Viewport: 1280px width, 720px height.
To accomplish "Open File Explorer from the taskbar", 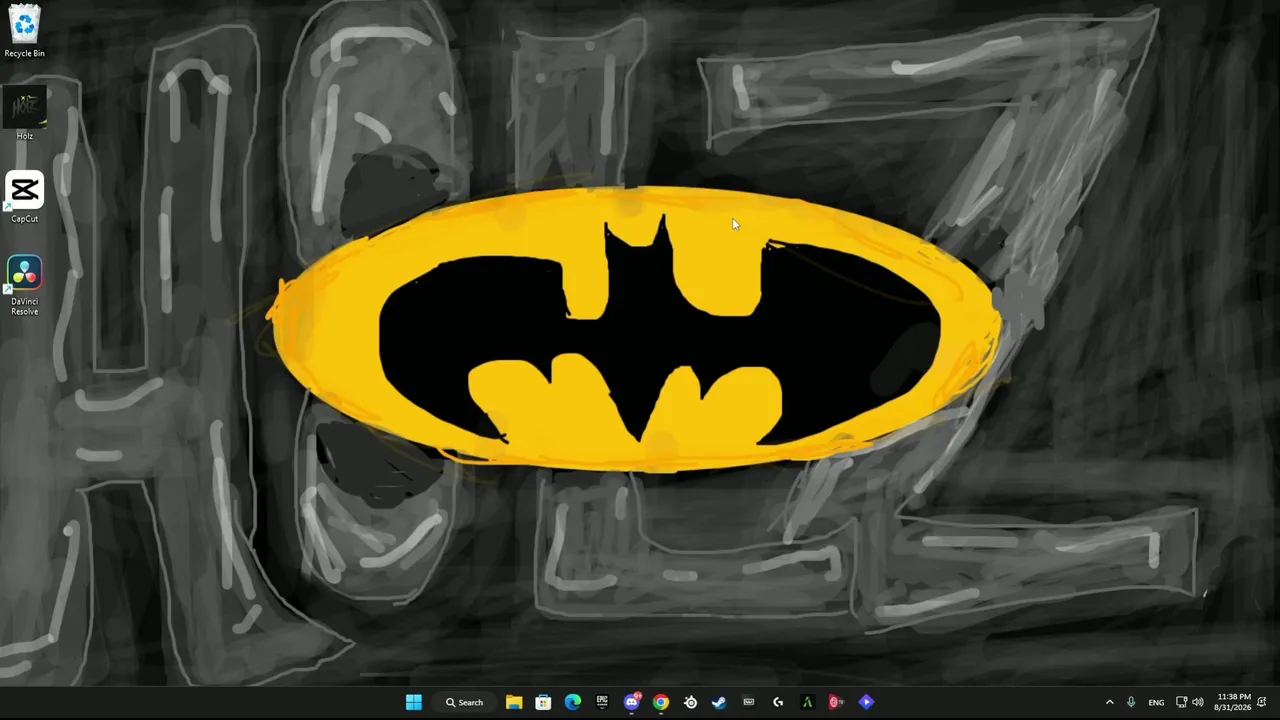I will point(514,702).
